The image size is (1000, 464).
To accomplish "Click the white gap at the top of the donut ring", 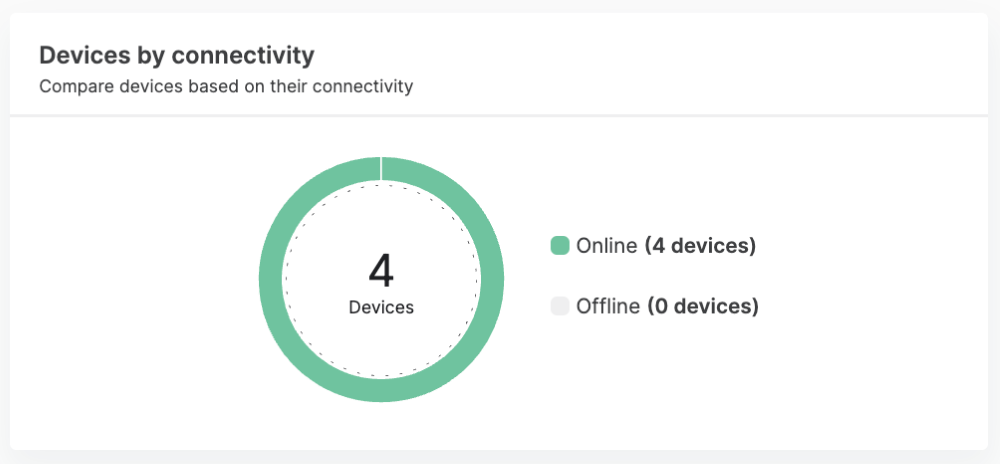I will [x=381, y=170].
